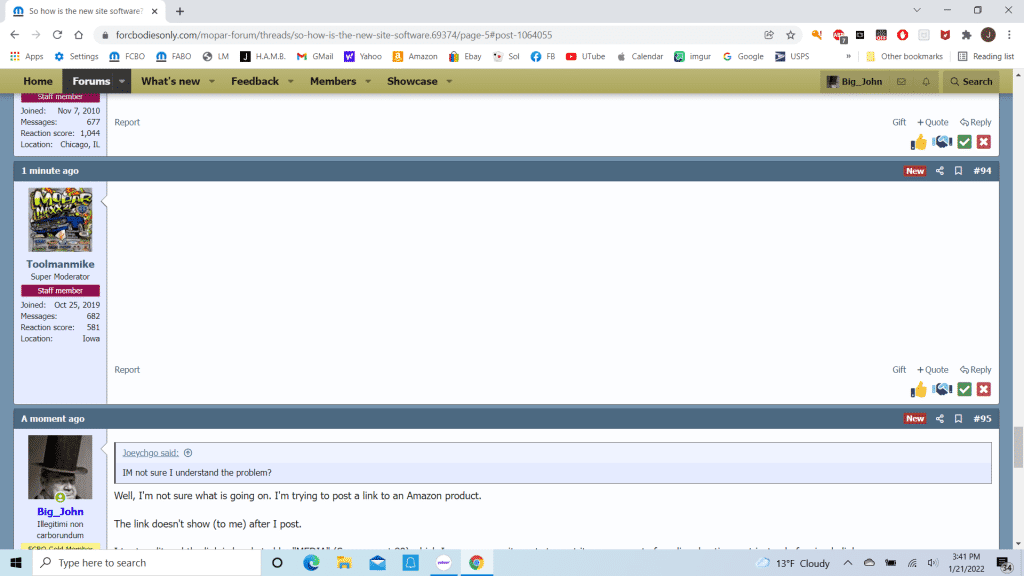1024x576 pixels.
Task: Open the alerts bell icon in the navbar
Action: [x=926, y=82]
